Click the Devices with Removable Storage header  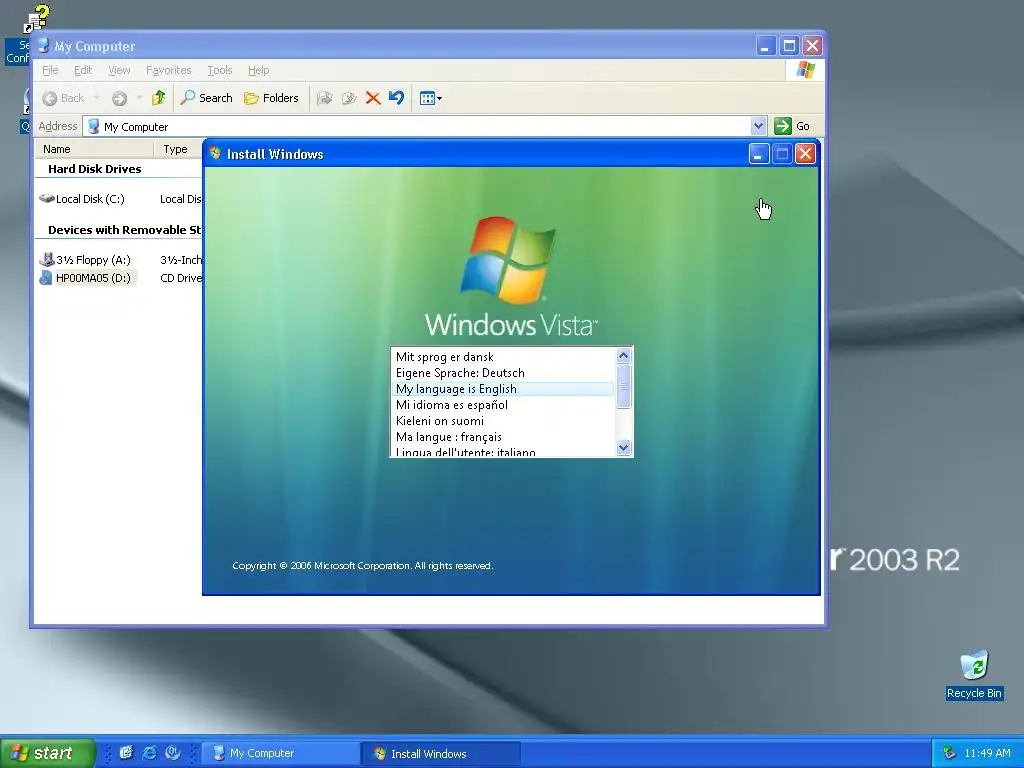[124, 230]
